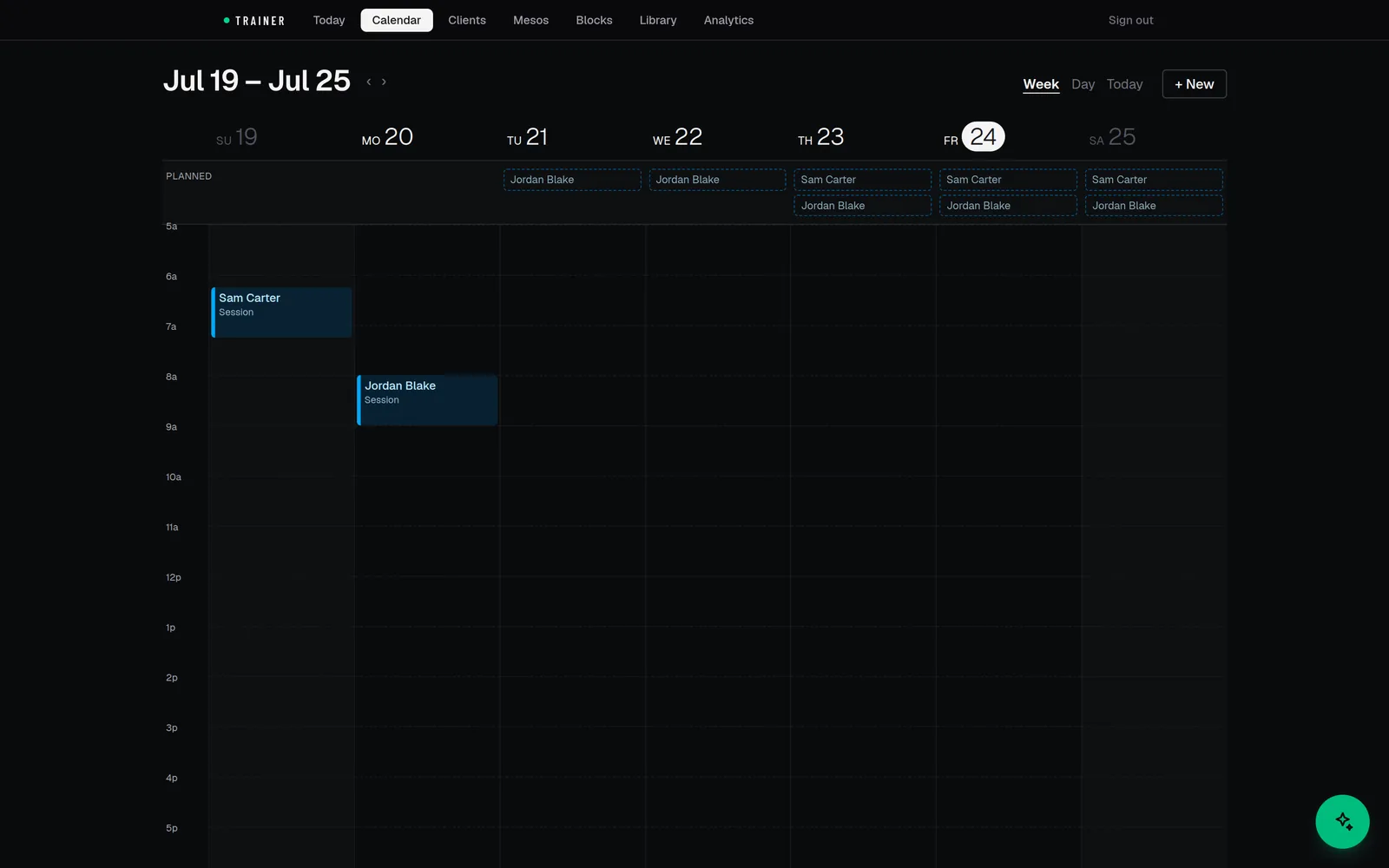Select Monday 20 day header
The width and height of the screenshot is (1389, 868).
387,137
